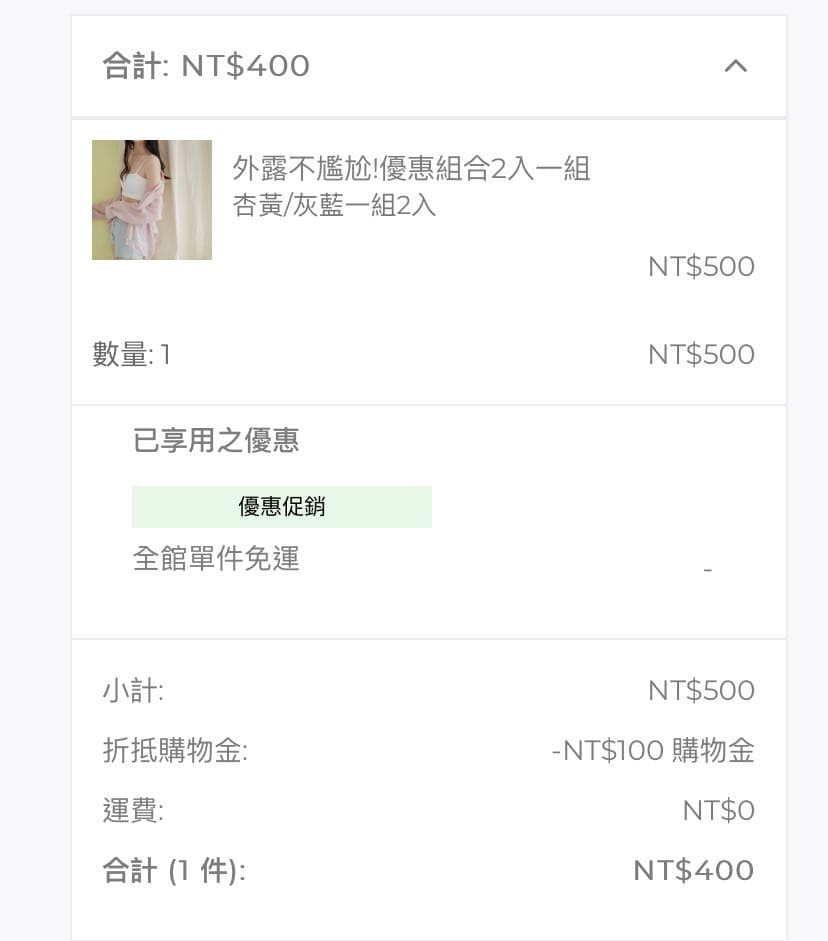Click the dash beside 全館單件免運
This screenshot has height=941, width=828.
click(708, 569)
